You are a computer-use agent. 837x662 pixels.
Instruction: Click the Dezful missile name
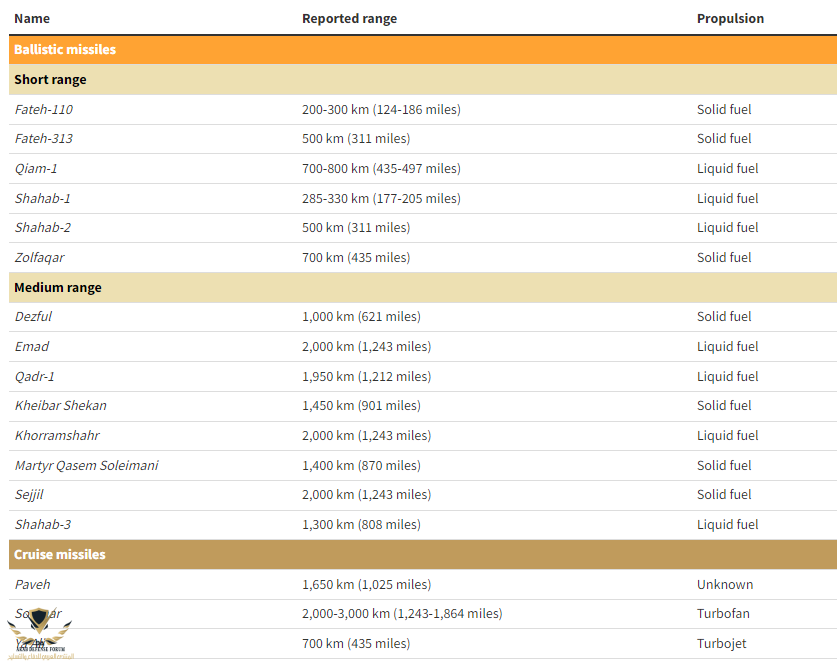point(33,316)
